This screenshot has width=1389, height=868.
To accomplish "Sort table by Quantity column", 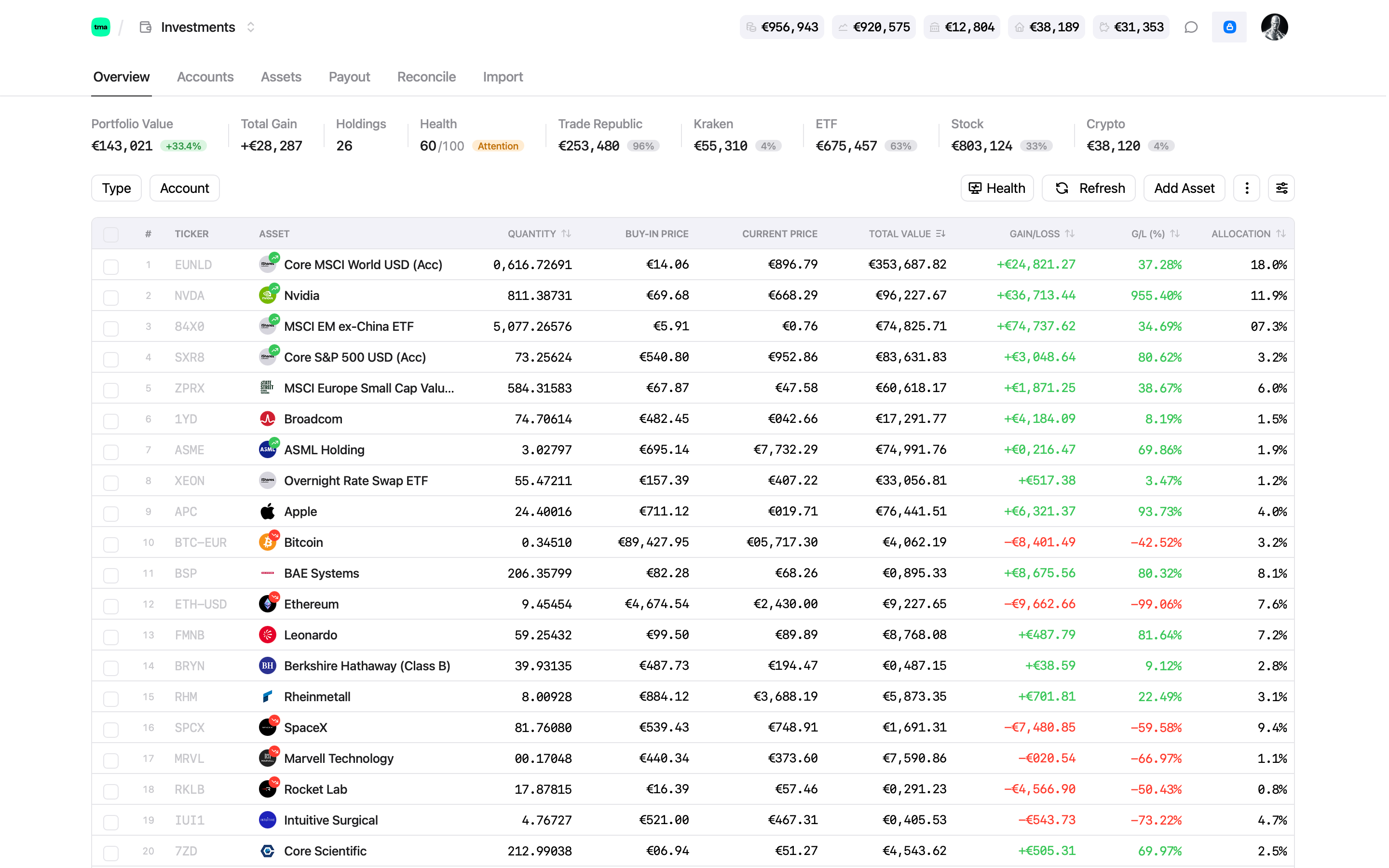I will point(540,234).
